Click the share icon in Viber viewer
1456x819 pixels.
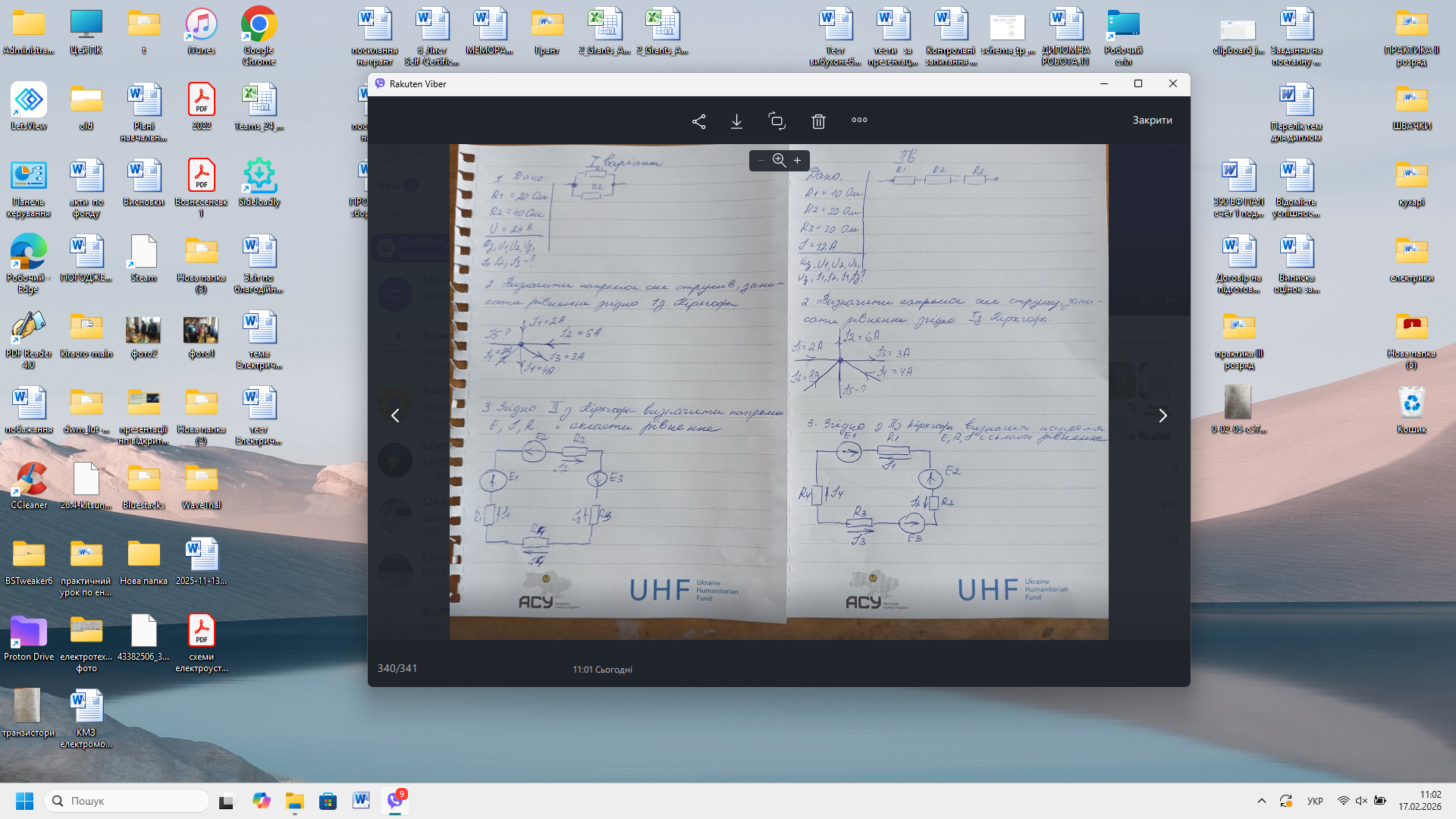[698, 121]
